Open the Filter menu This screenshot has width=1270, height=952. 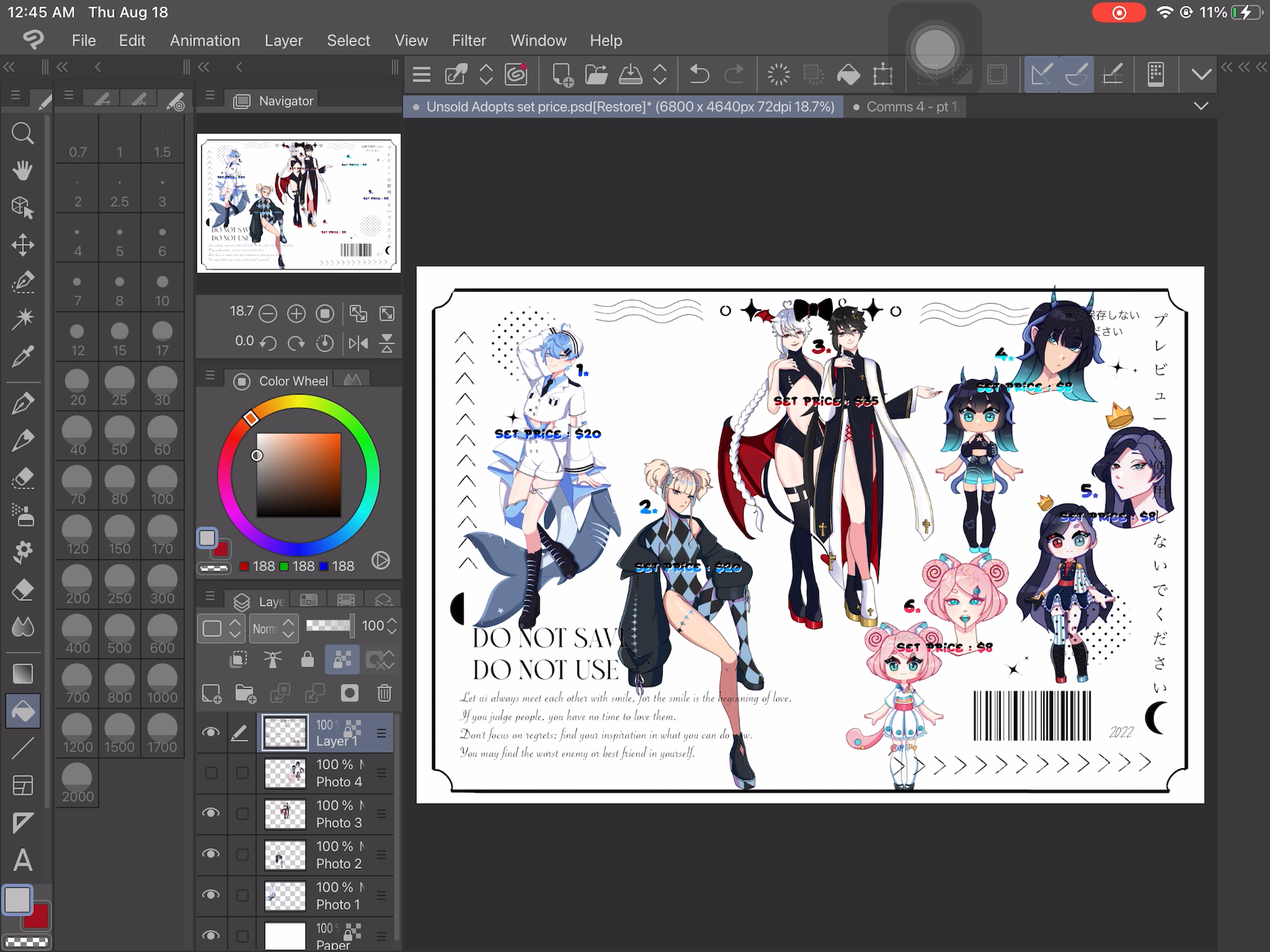point(468,40)
